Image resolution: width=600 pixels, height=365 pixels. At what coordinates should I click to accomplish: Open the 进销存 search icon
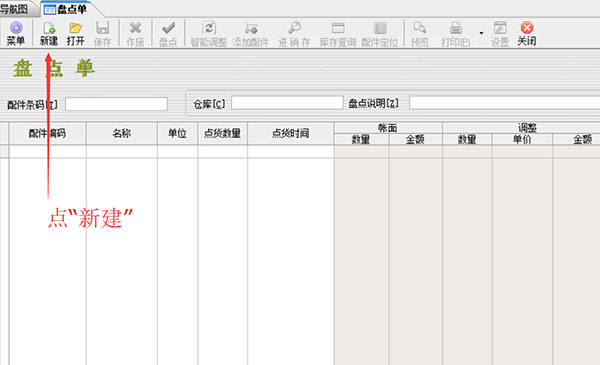294,28
